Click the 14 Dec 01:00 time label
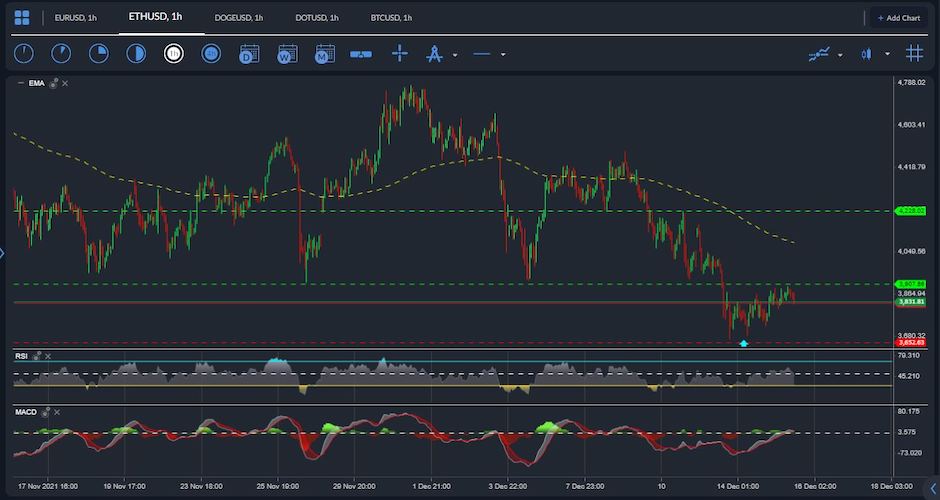The height and width of the screenshot is (500, 940). pos(738,486)
